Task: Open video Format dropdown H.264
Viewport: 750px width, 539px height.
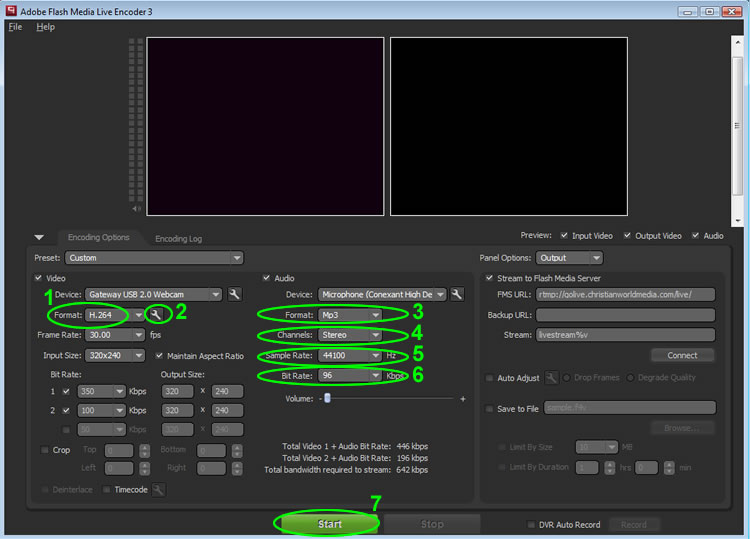Action: pyautogui.click(x=115, y=315)
